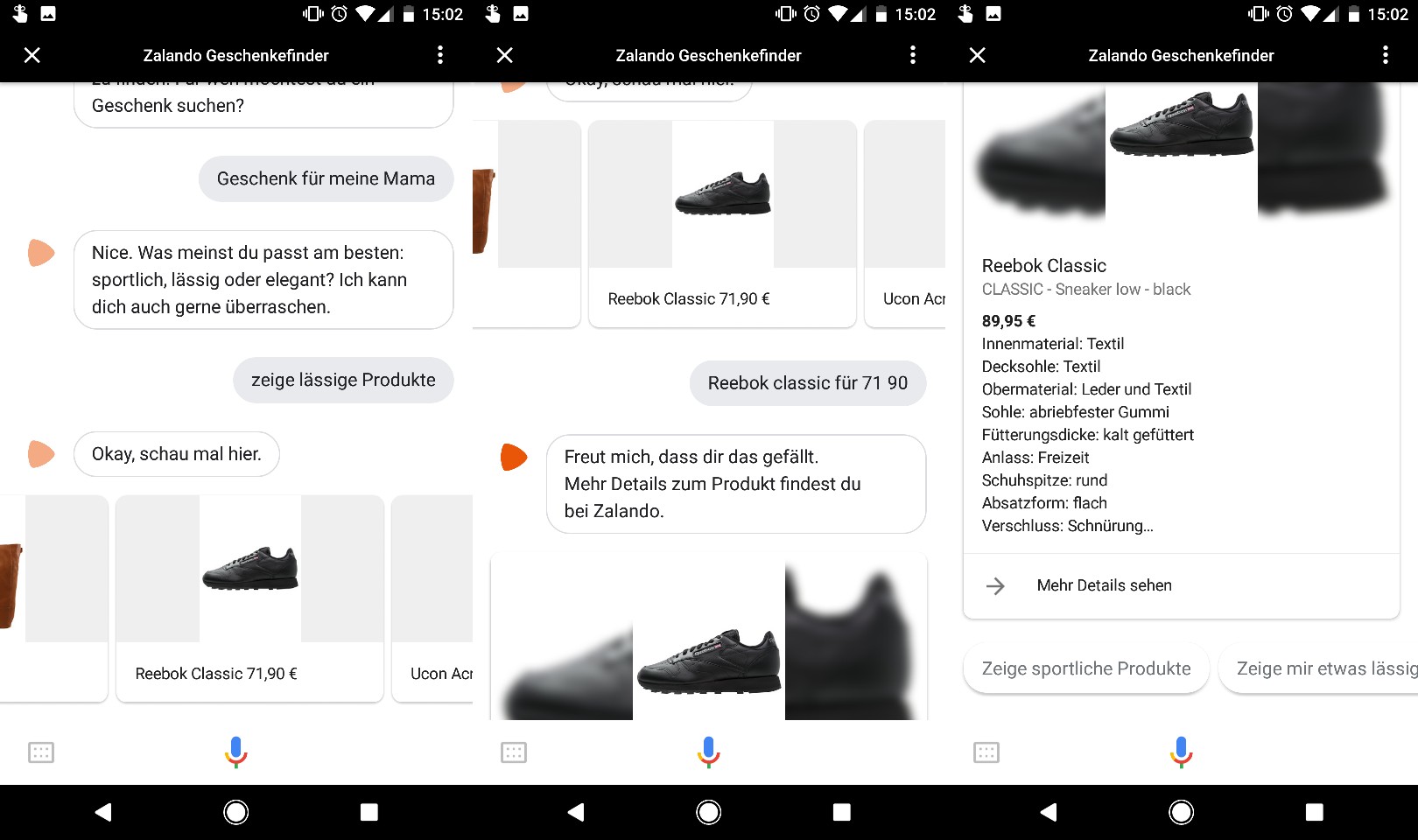Open keyboard input on middle screen
This screenshot has height=840, width=1418.
tap(514, 752)
